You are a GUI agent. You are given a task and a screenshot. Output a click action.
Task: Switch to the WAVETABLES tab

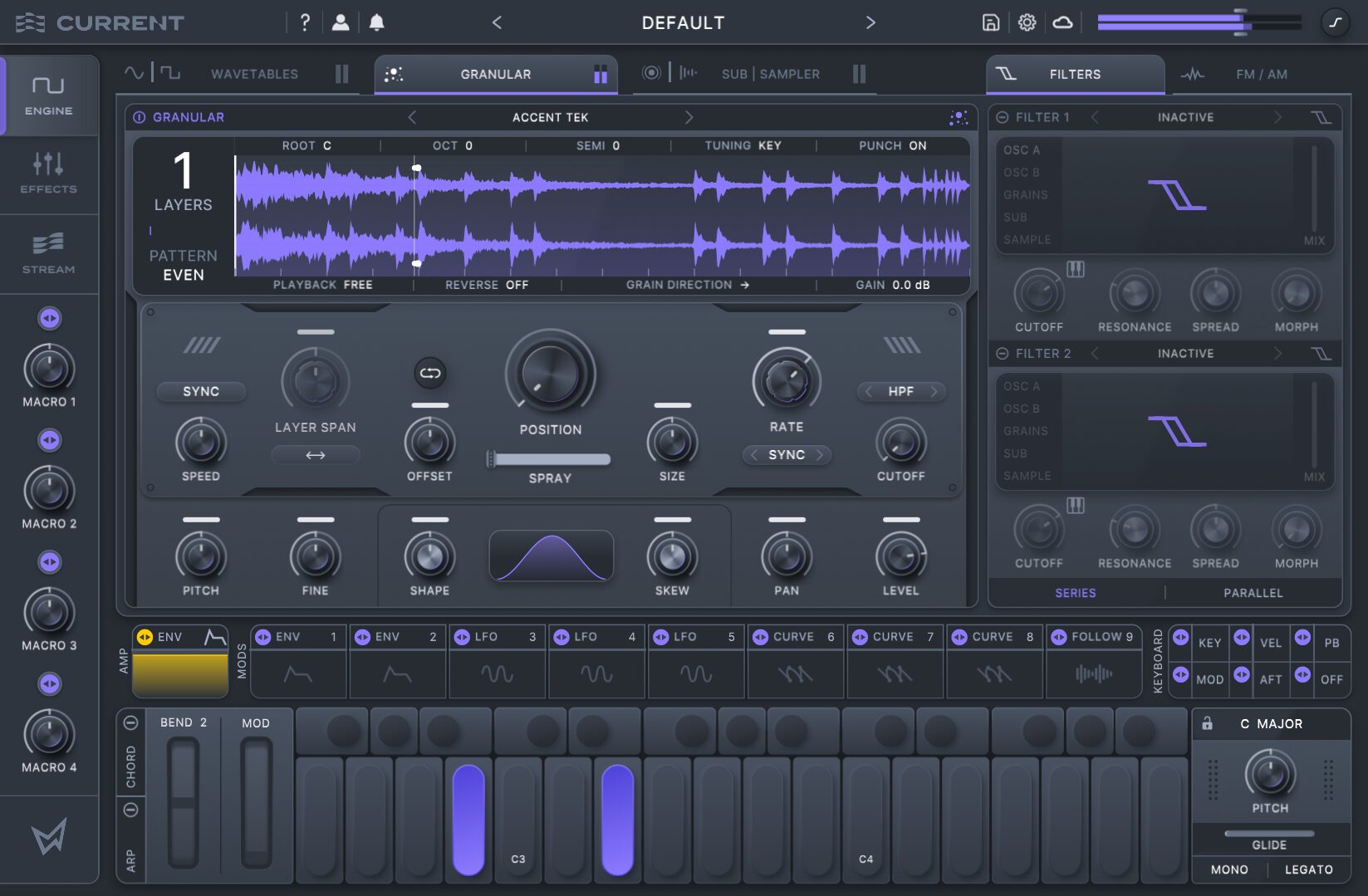point(254,74)
